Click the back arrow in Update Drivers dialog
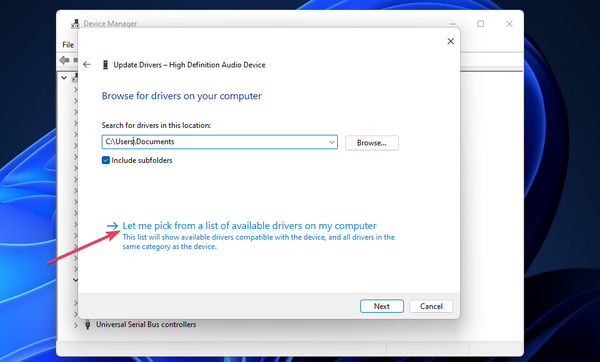The width and height of the screenshot is (600, 362). pos(87,65)
